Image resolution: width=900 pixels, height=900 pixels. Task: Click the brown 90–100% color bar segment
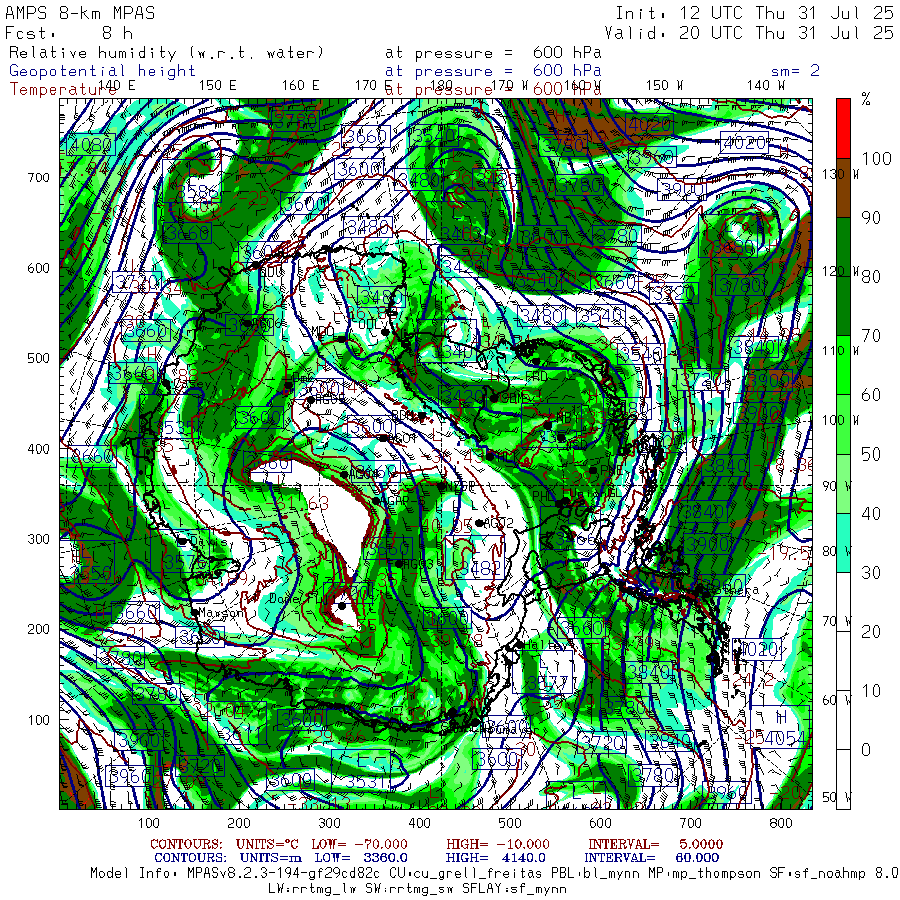pyautogui.click(x=843, y=188)
